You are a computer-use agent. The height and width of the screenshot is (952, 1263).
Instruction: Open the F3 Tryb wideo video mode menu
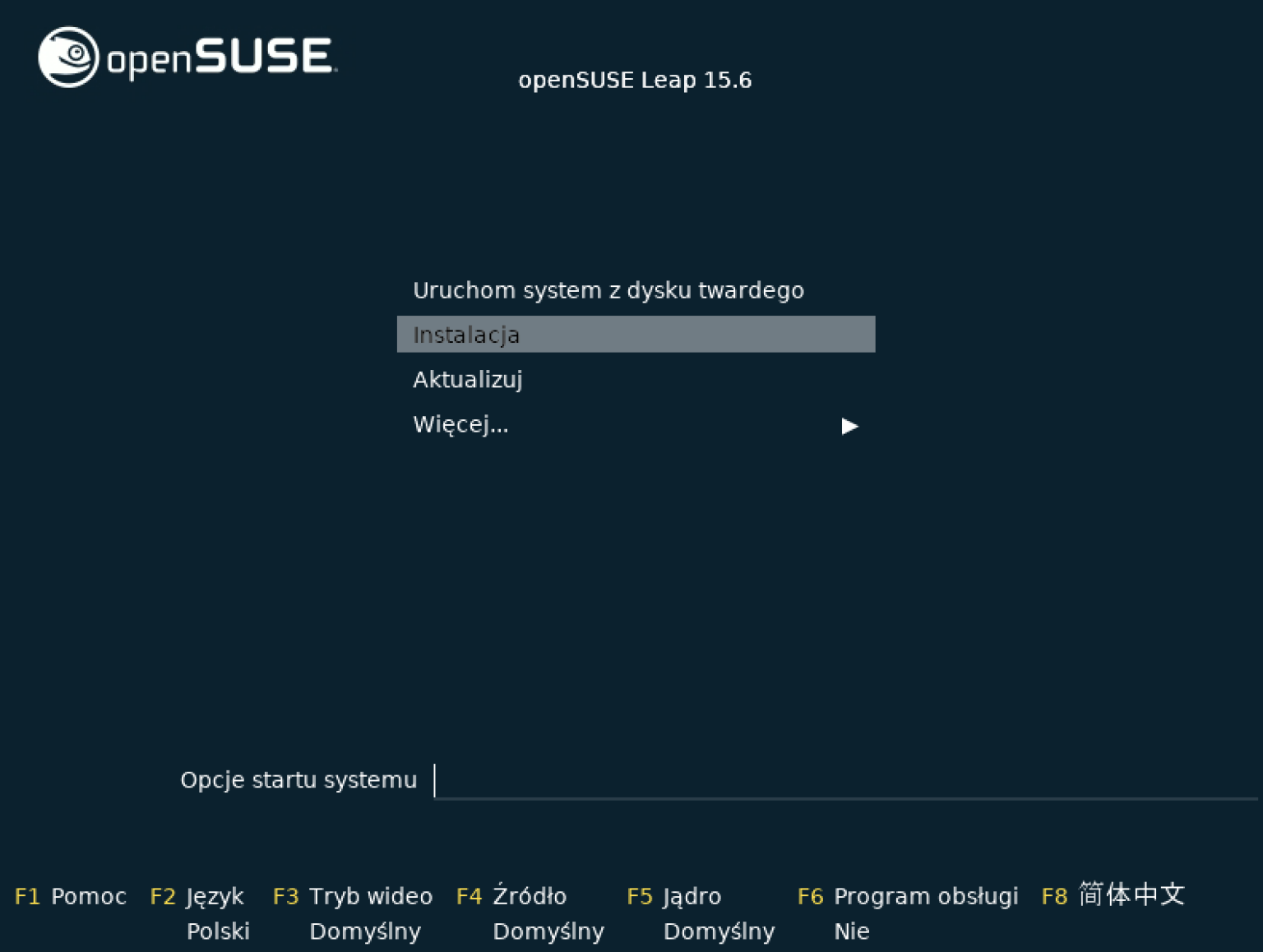pos(353,896)
